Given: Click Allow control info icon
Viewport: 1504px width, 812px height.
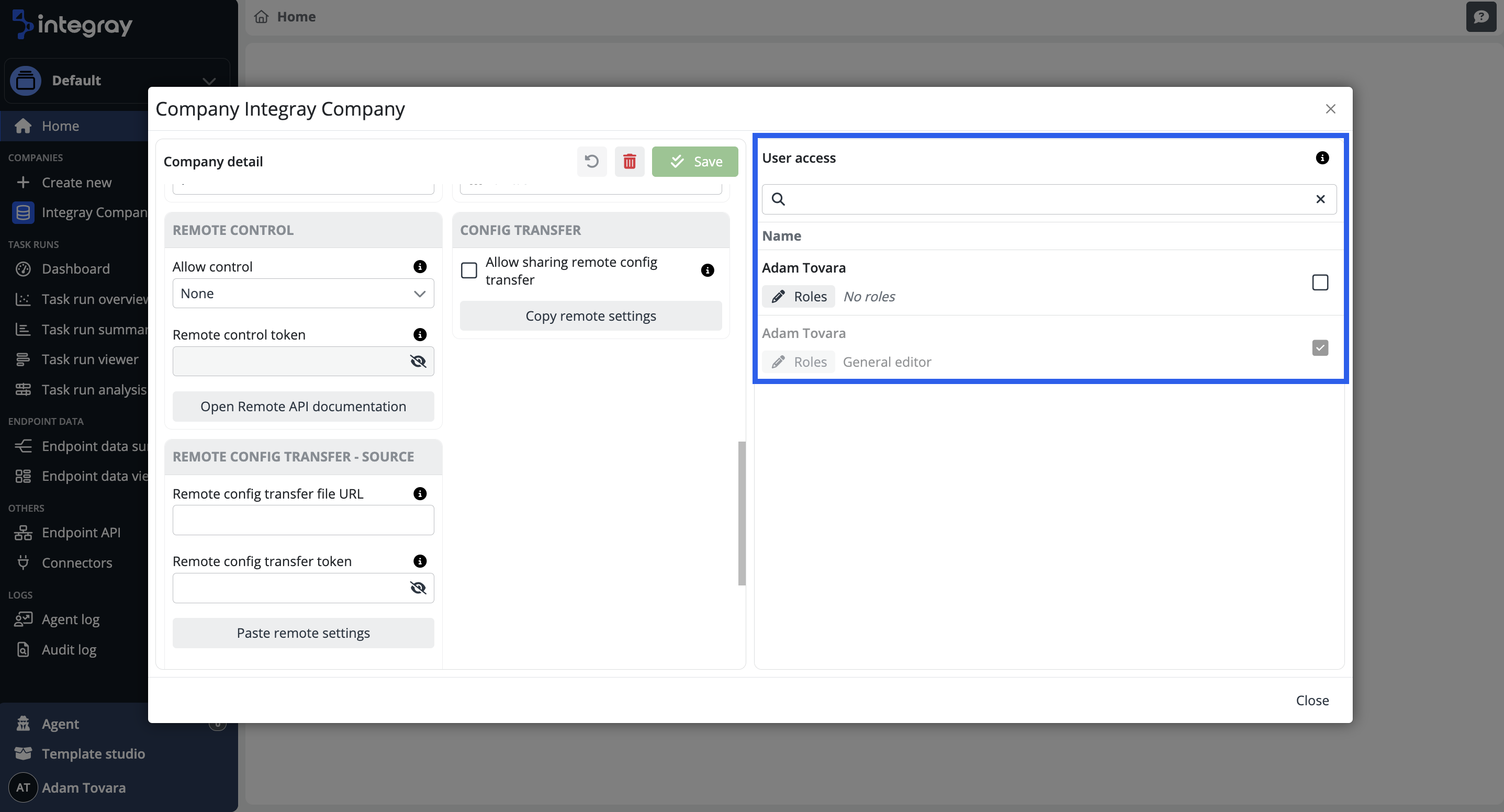Looking at the screenshot, I should [x=419, y=267].
